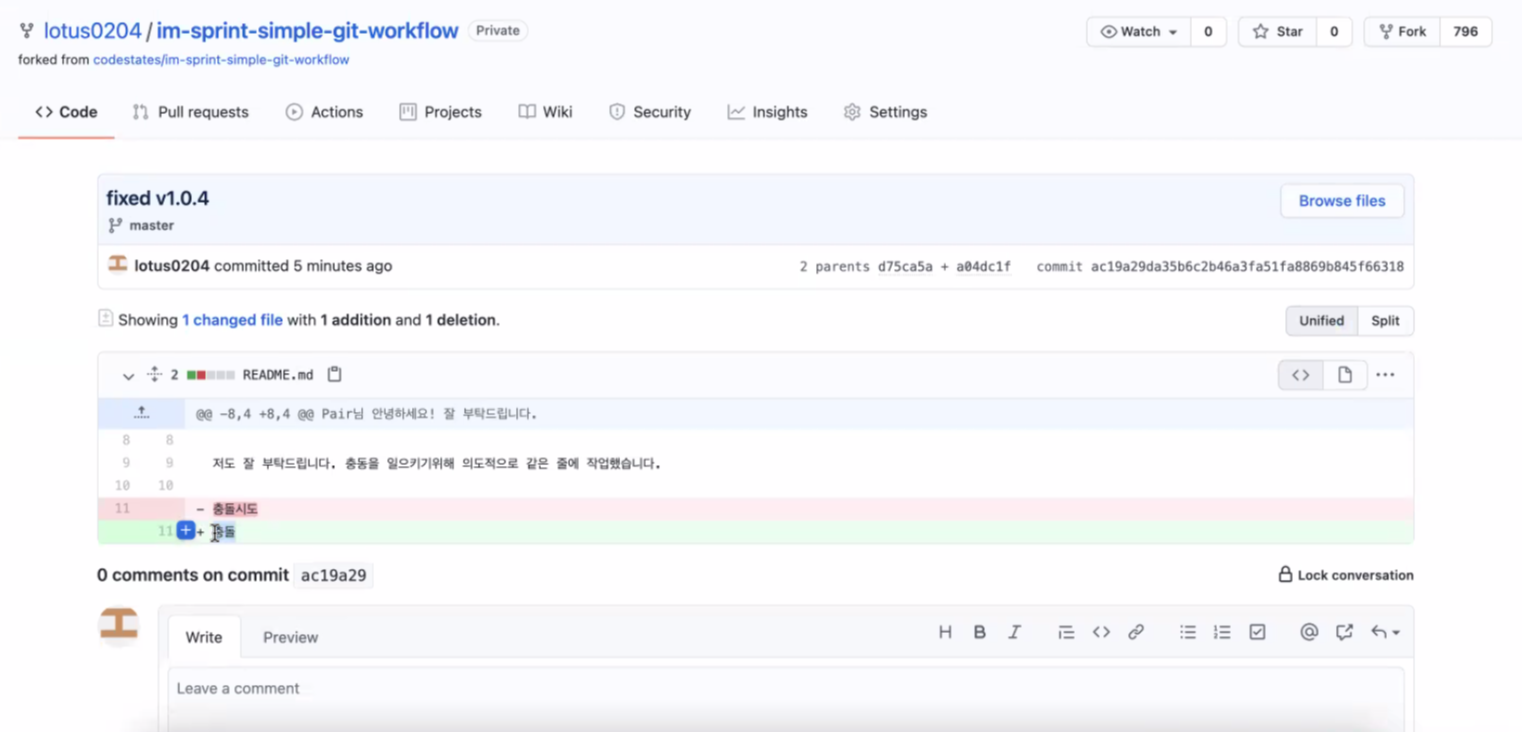The height and width of the screenshot is (732, 1522).
Task: Show source diff view icon
Action: point(1301,375)
